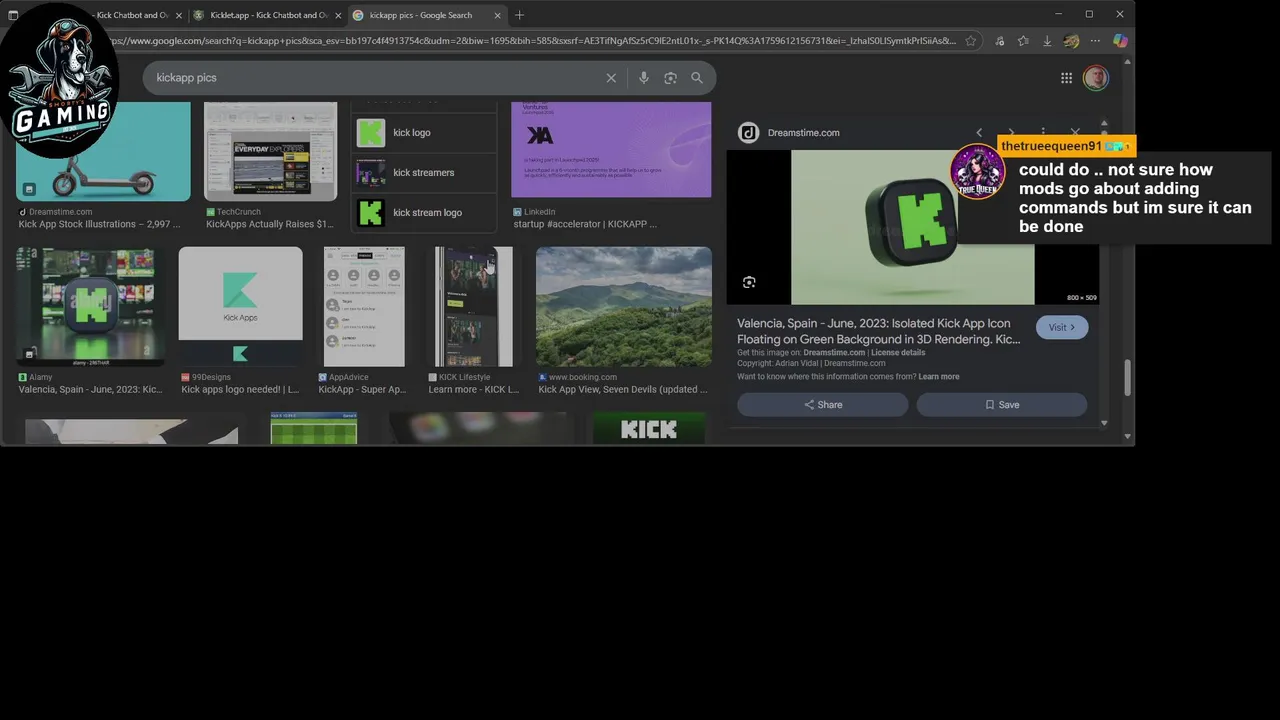Screen dimensions: 1280x720
Task: Close the Kicklet.app tab
Action: click(338, 15)
